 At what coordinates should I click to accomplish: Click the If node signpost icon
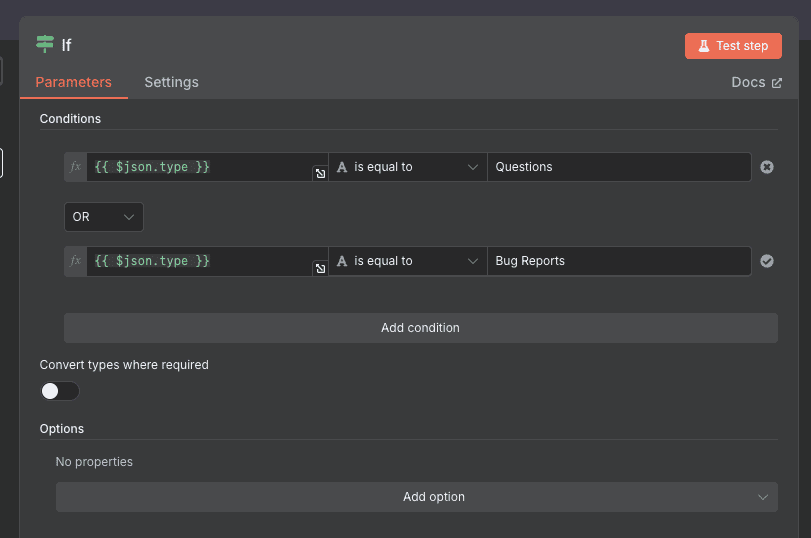45,44
